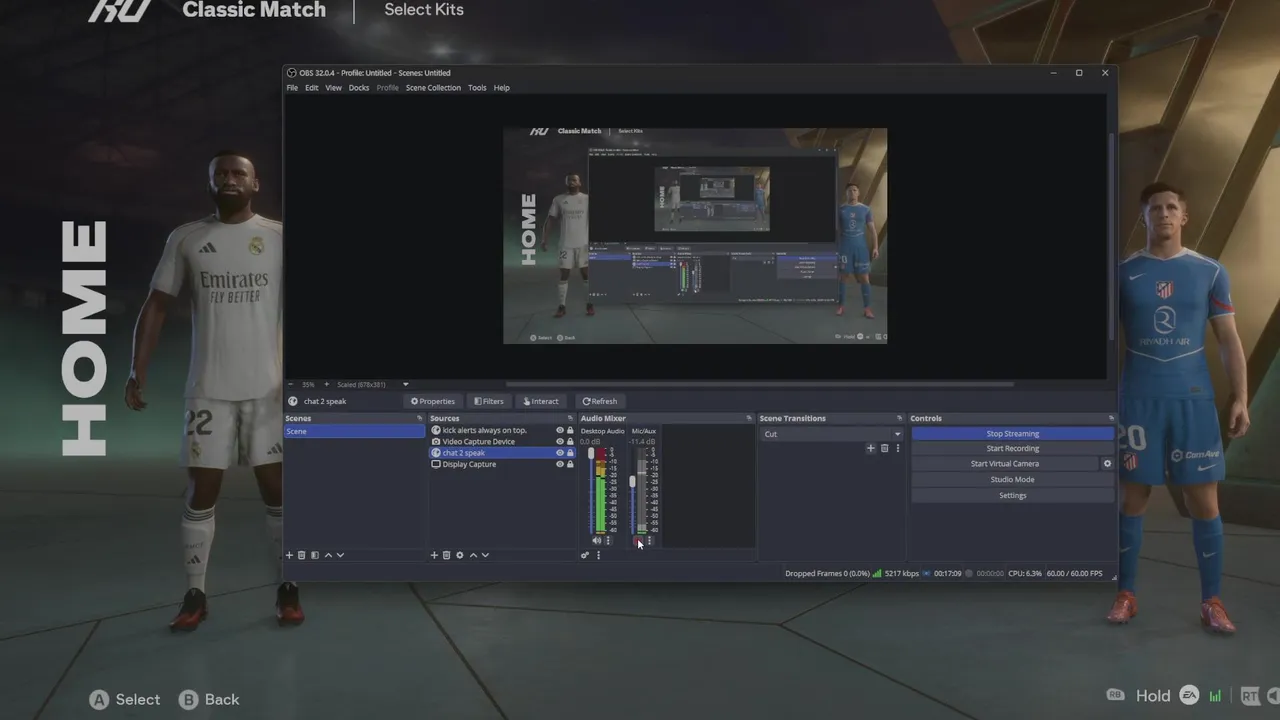The height and width of the screenshot is (720, 1280).
Task: Move source up in the Sources list
Action: point(473,555)
